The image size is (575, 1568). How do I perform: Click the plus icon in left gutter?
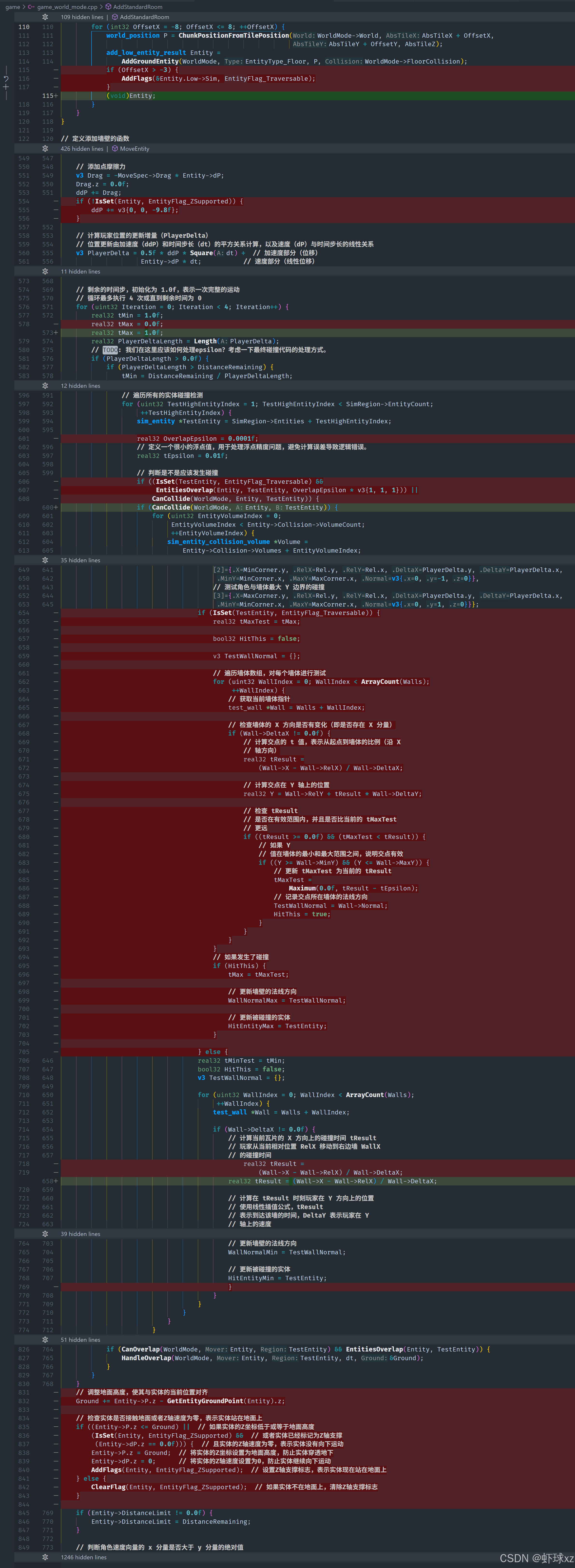[x=6, y=87]
